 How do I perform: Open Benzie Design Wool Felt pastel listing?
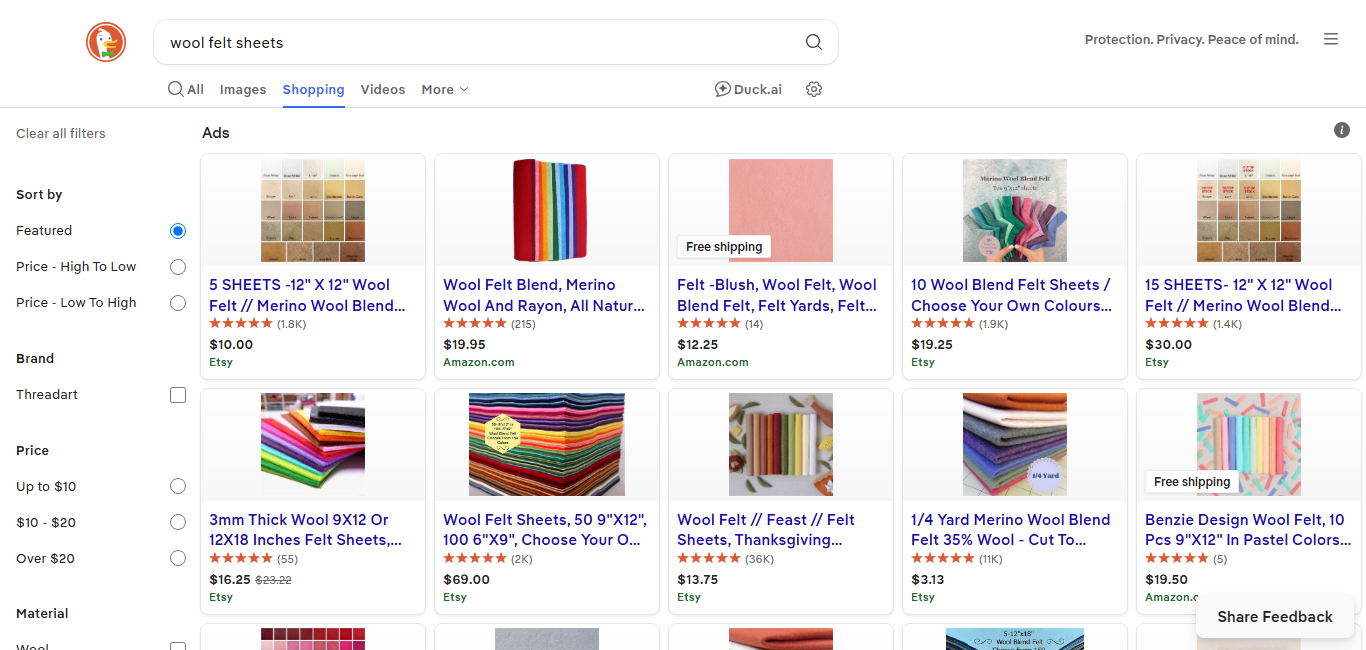tap(1248, 530)
